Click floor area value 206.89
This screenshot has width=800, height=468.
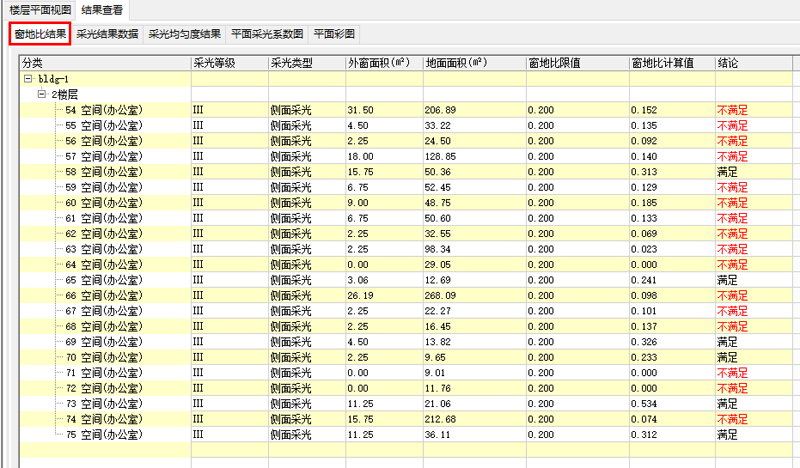(440, 110)
